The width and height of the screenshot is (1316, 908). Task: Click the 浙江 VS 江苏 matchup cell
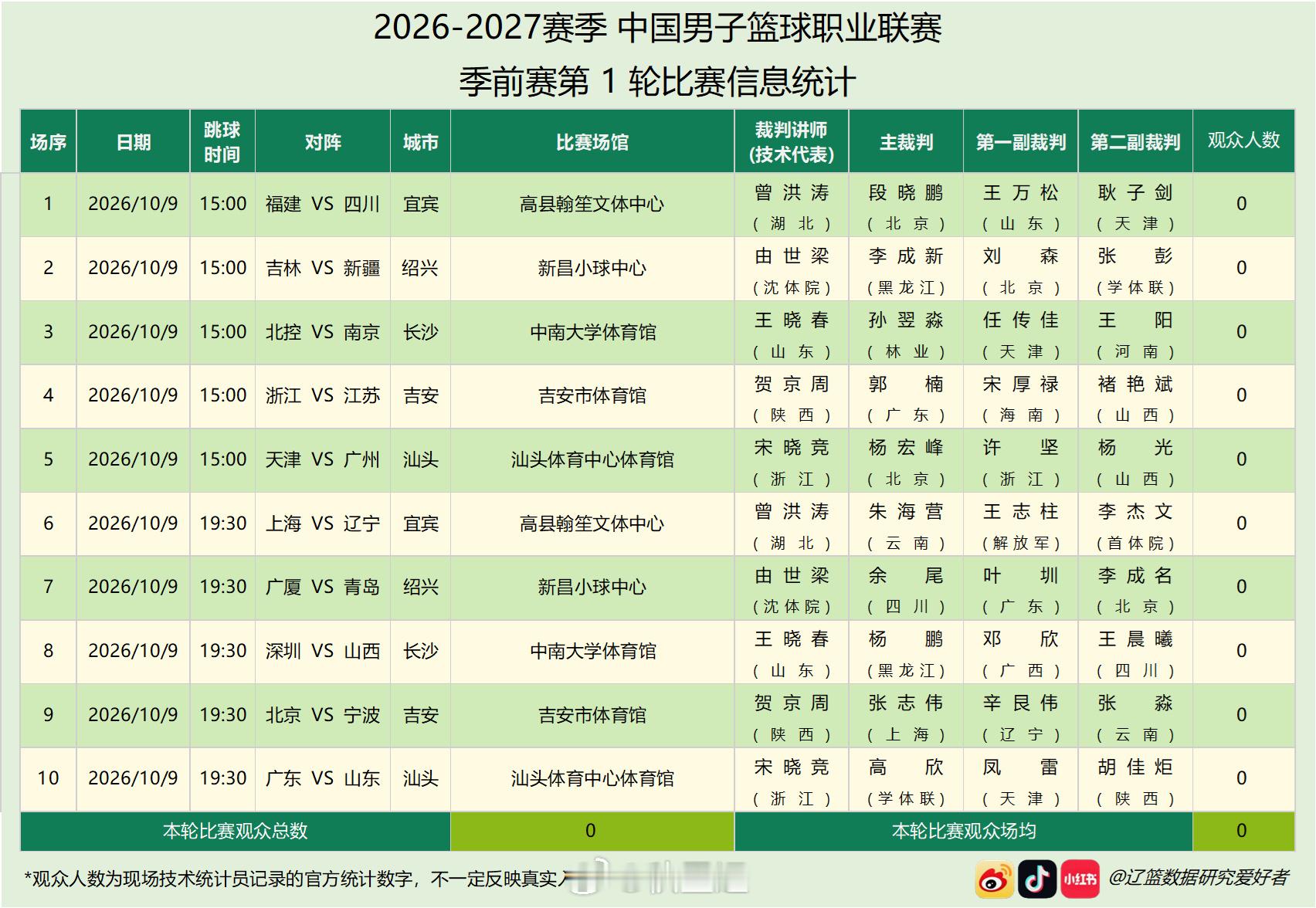coord(323,395)
